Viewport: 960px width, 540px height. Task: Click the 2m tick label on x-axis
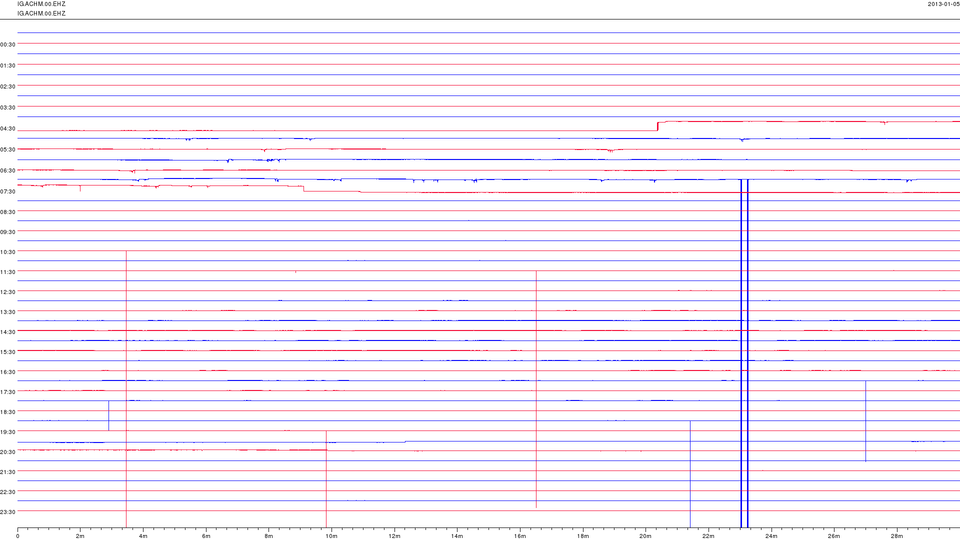(x=80, y=536)
